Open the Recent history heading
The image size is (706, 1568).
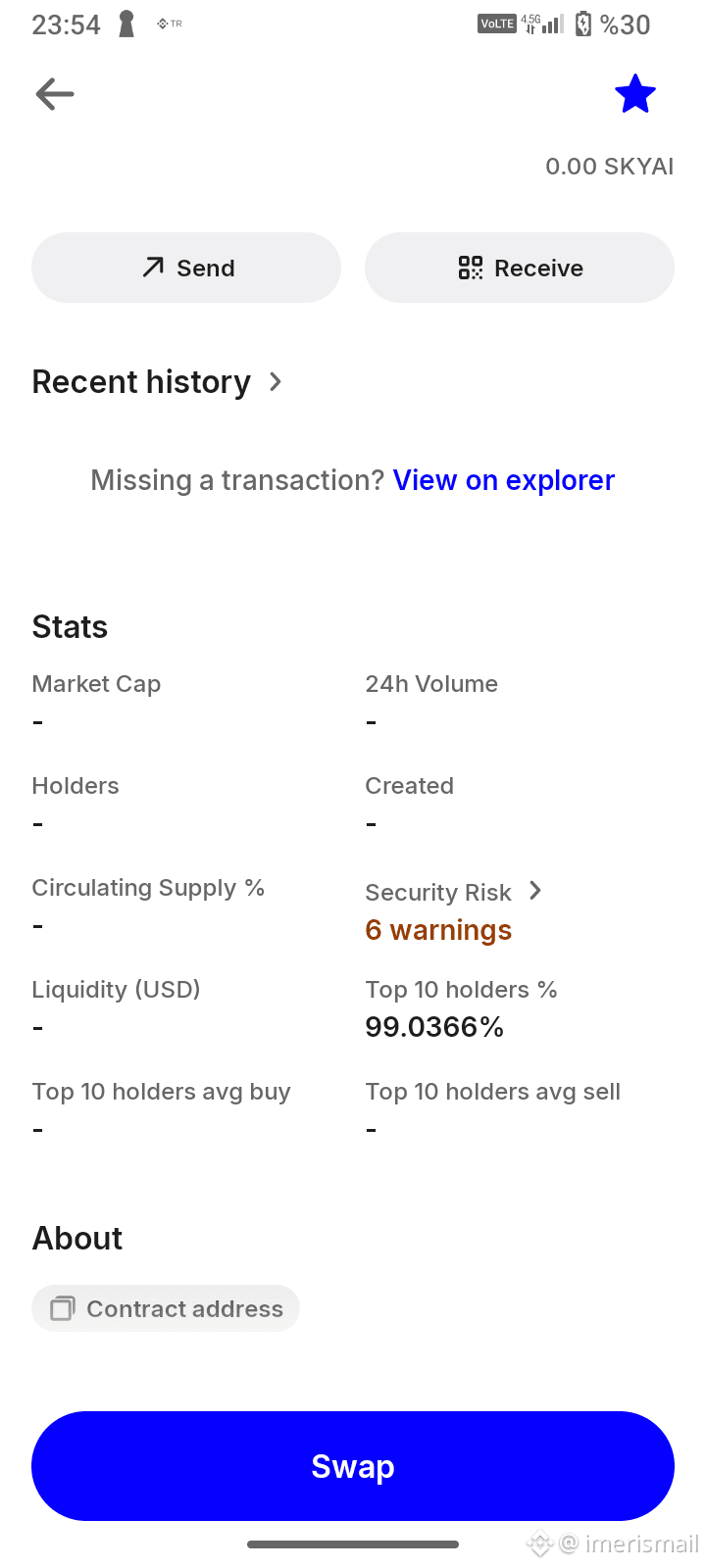click(x=141, y=382)
